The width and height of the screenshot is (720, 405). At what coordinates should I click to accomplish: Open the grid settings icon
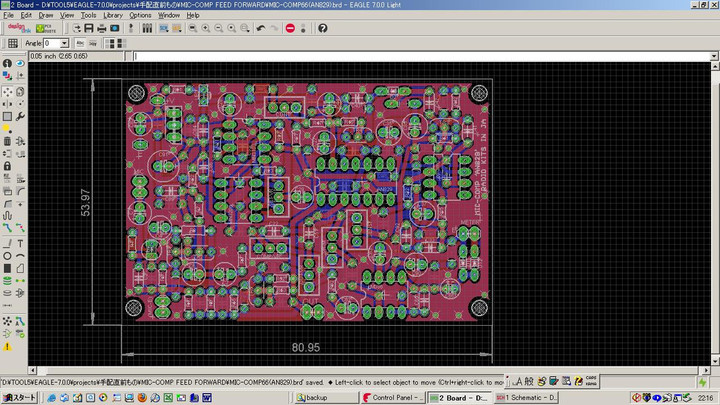pos(13,44)
